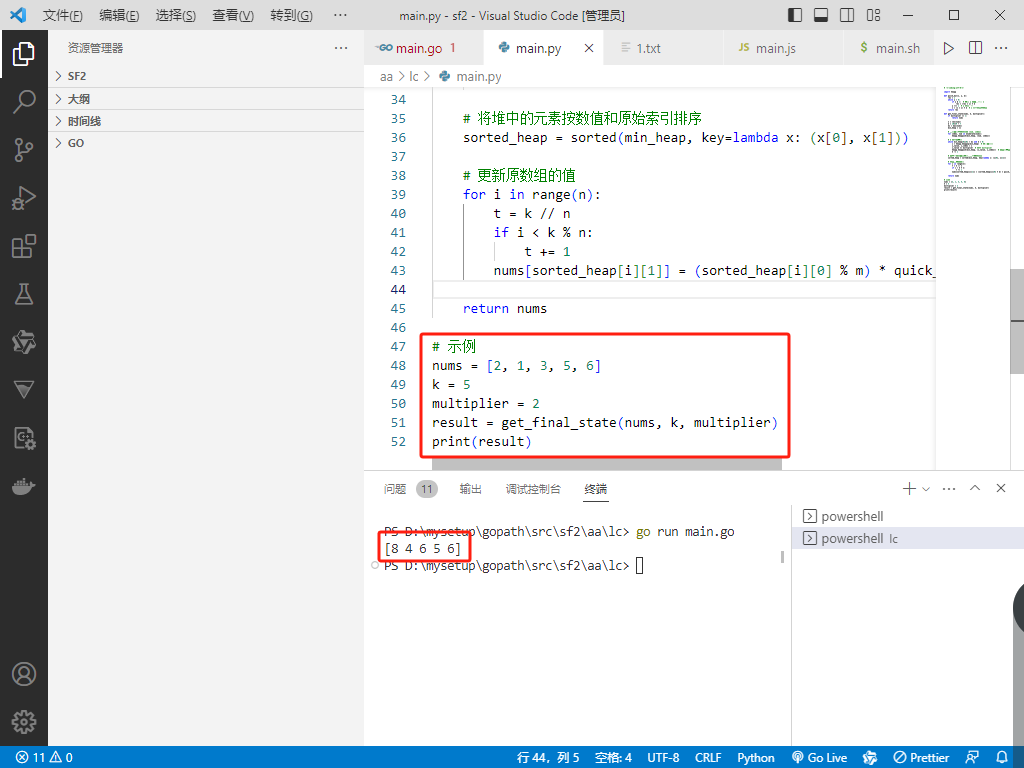Image resolution: width=1024 pixels, height=768 pixels.
Task: Click Prettier status bar item
Action: tap(921, 758)
